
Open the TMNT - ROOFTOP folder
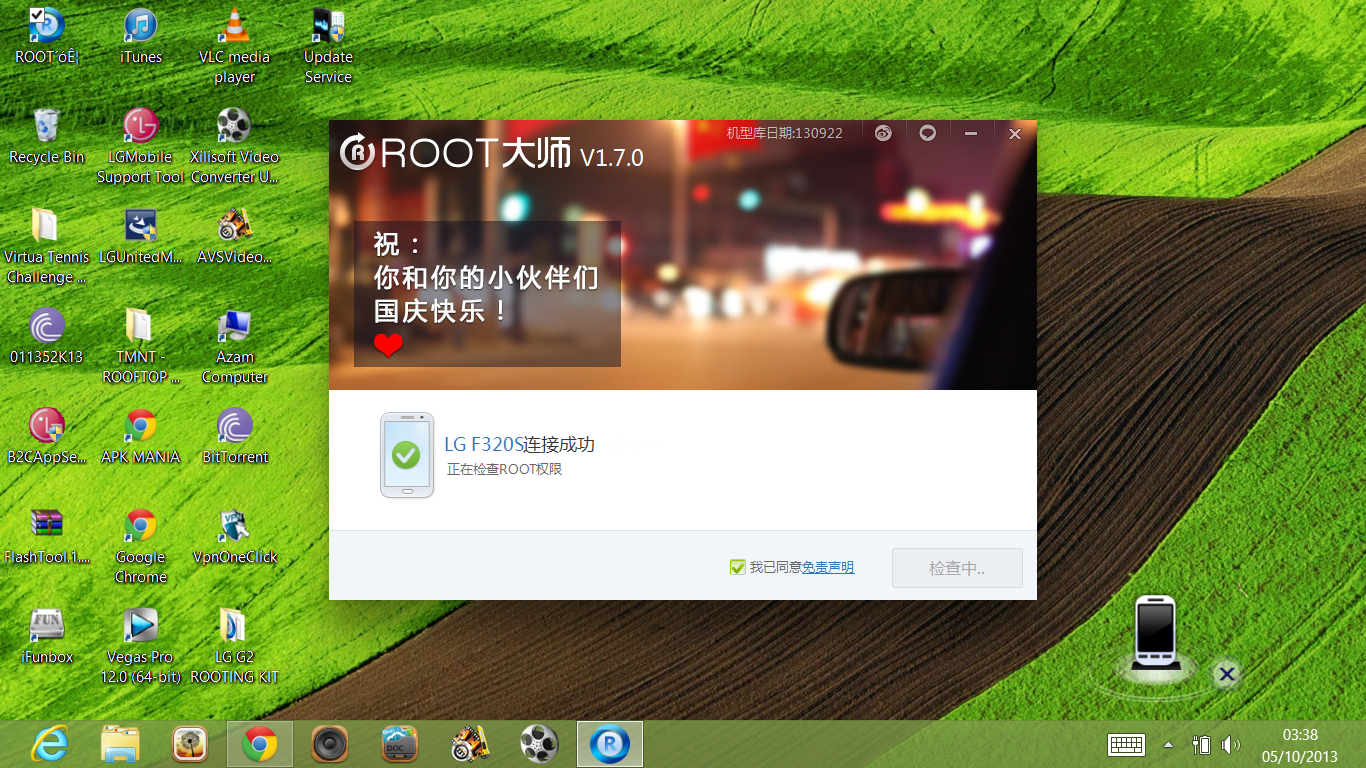click(x=140, y=345)
